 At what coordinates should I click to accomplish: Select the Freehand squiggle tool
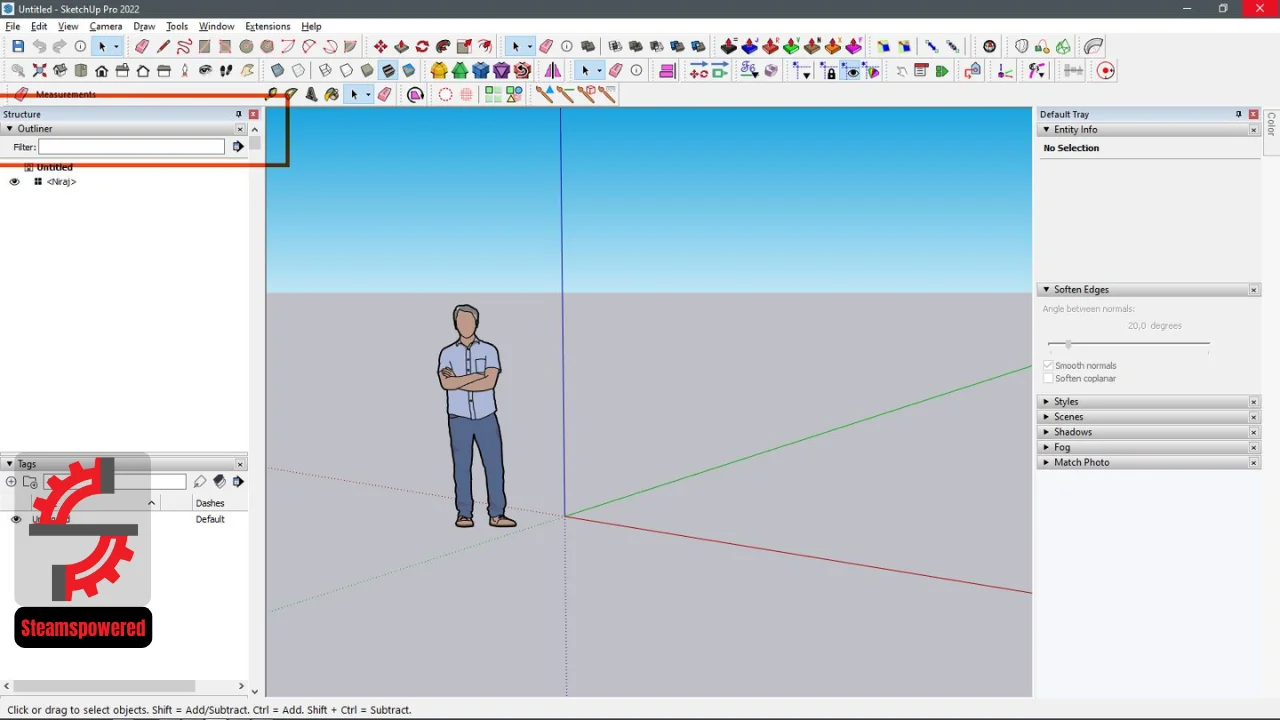coord(184,46)
